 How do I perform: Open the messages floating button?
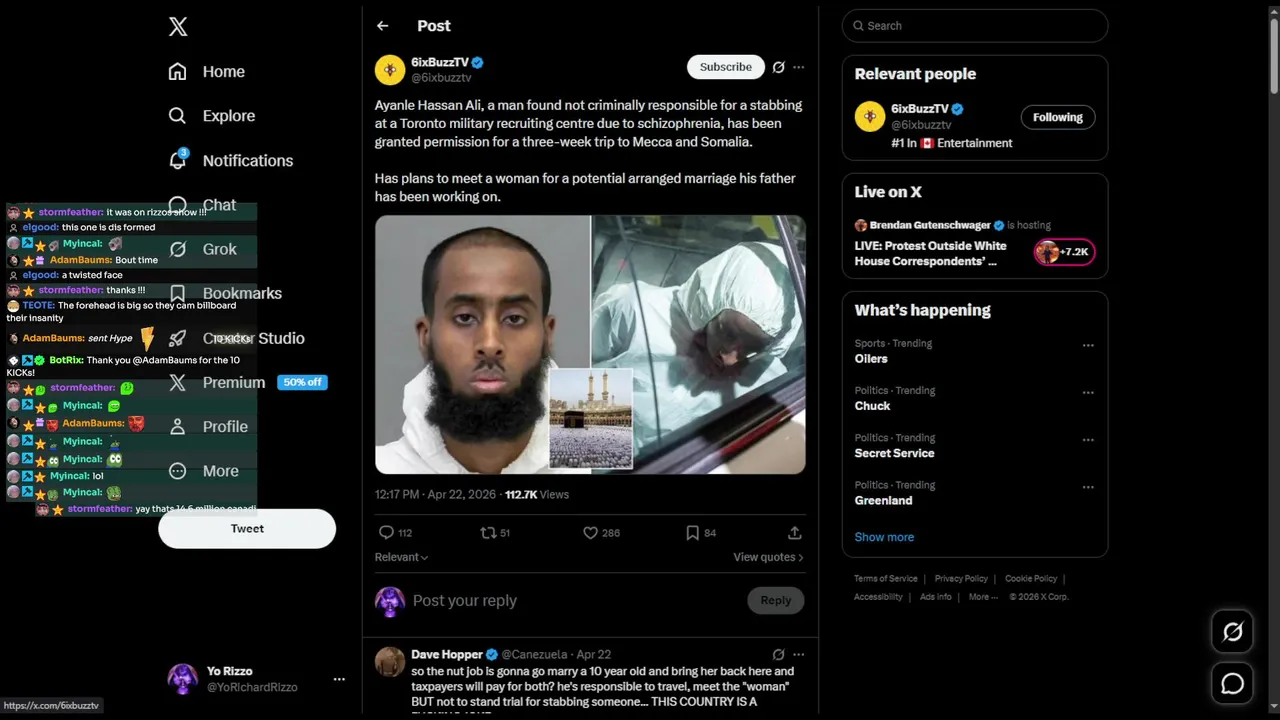point(1233,683)
